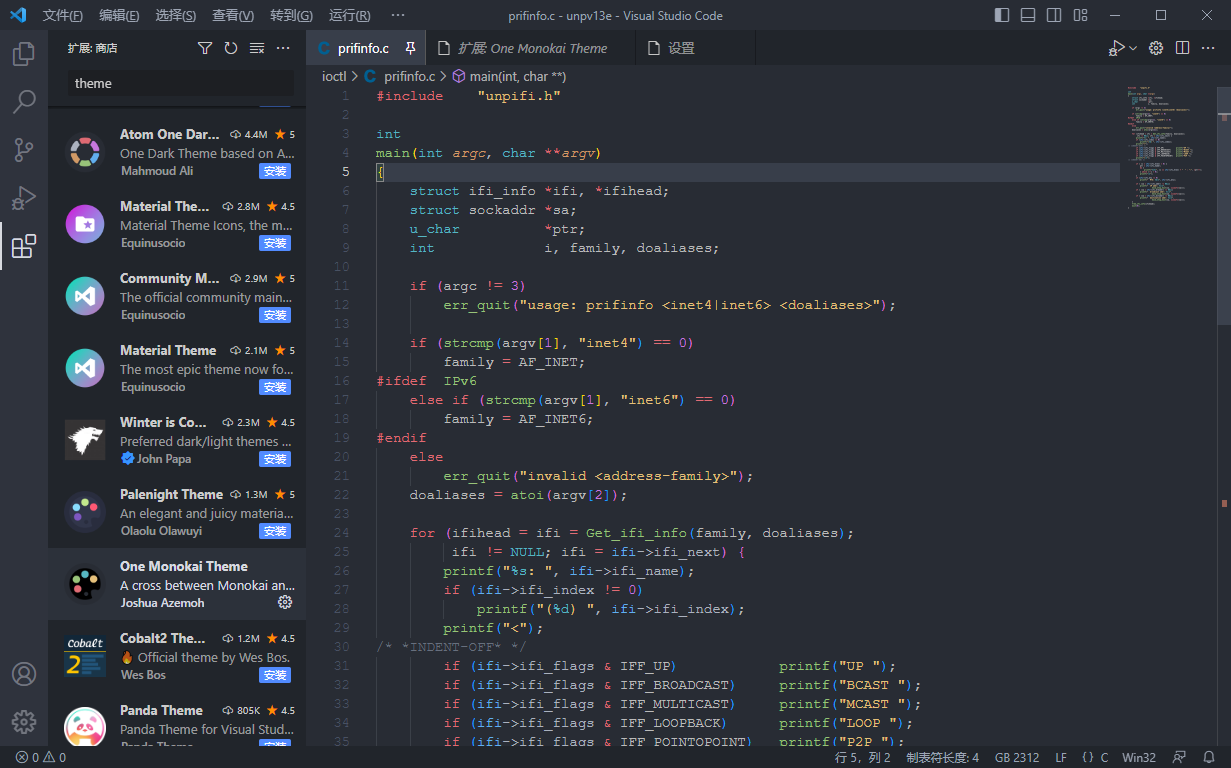Install Material Theme Icons extension
Image resolution: width=1231 pixels, height=768 pixels.
pyautogui.click(x=275, y=243)
